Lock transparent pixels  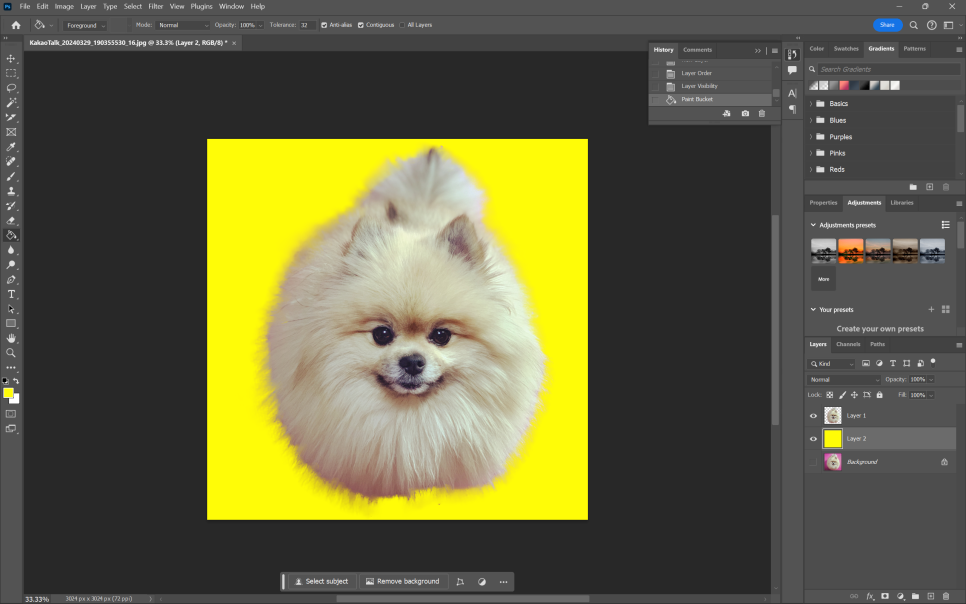[x=830, y=395]
